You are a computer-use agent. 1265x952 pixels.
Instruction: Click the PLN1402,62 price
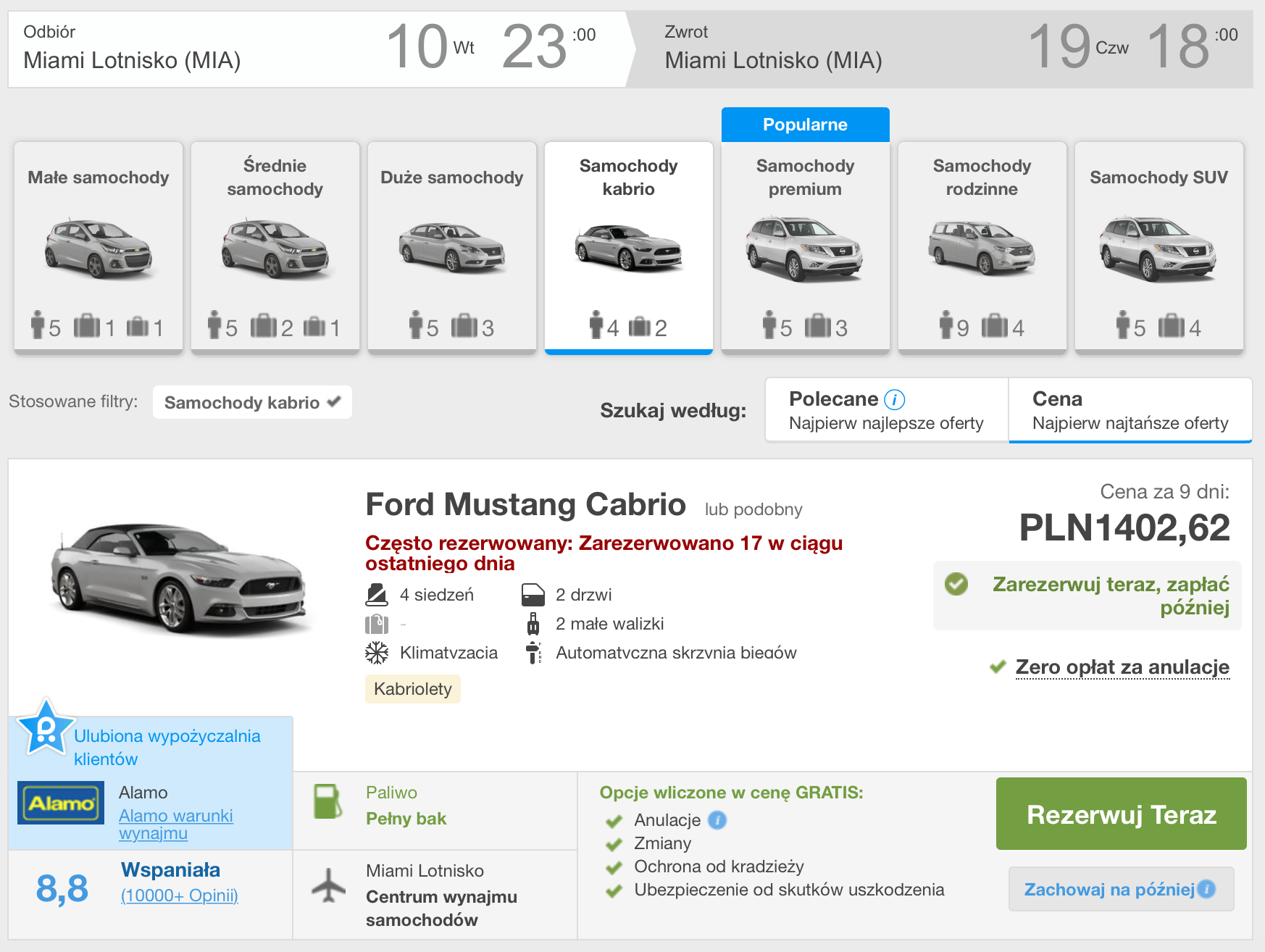click(1124, 527)
